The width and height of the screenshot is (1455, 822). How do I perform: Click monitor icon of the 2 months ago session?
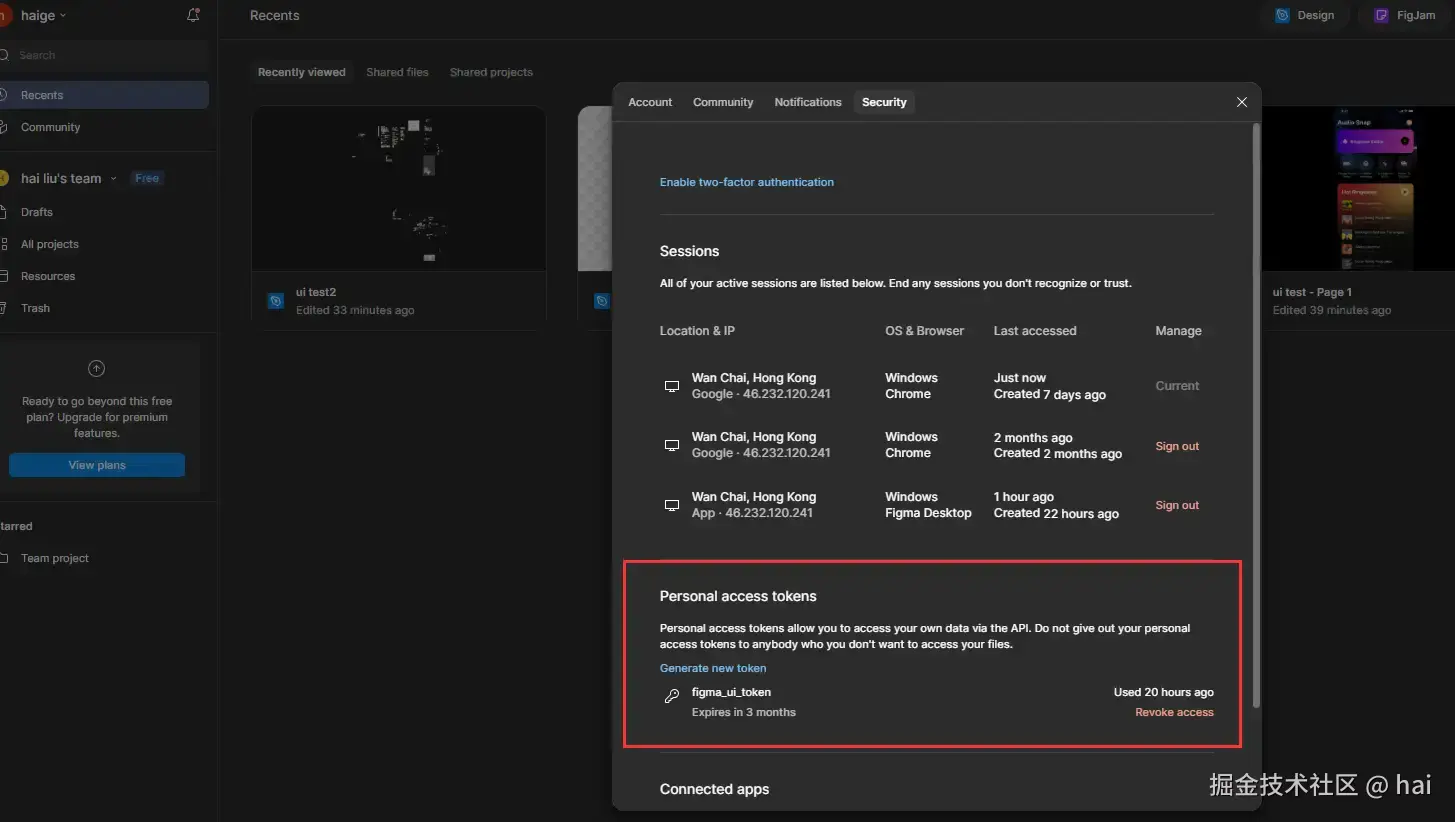672,445
